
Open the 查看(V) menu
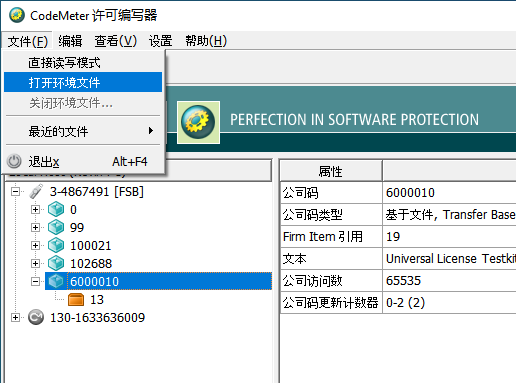click(115, 41)
